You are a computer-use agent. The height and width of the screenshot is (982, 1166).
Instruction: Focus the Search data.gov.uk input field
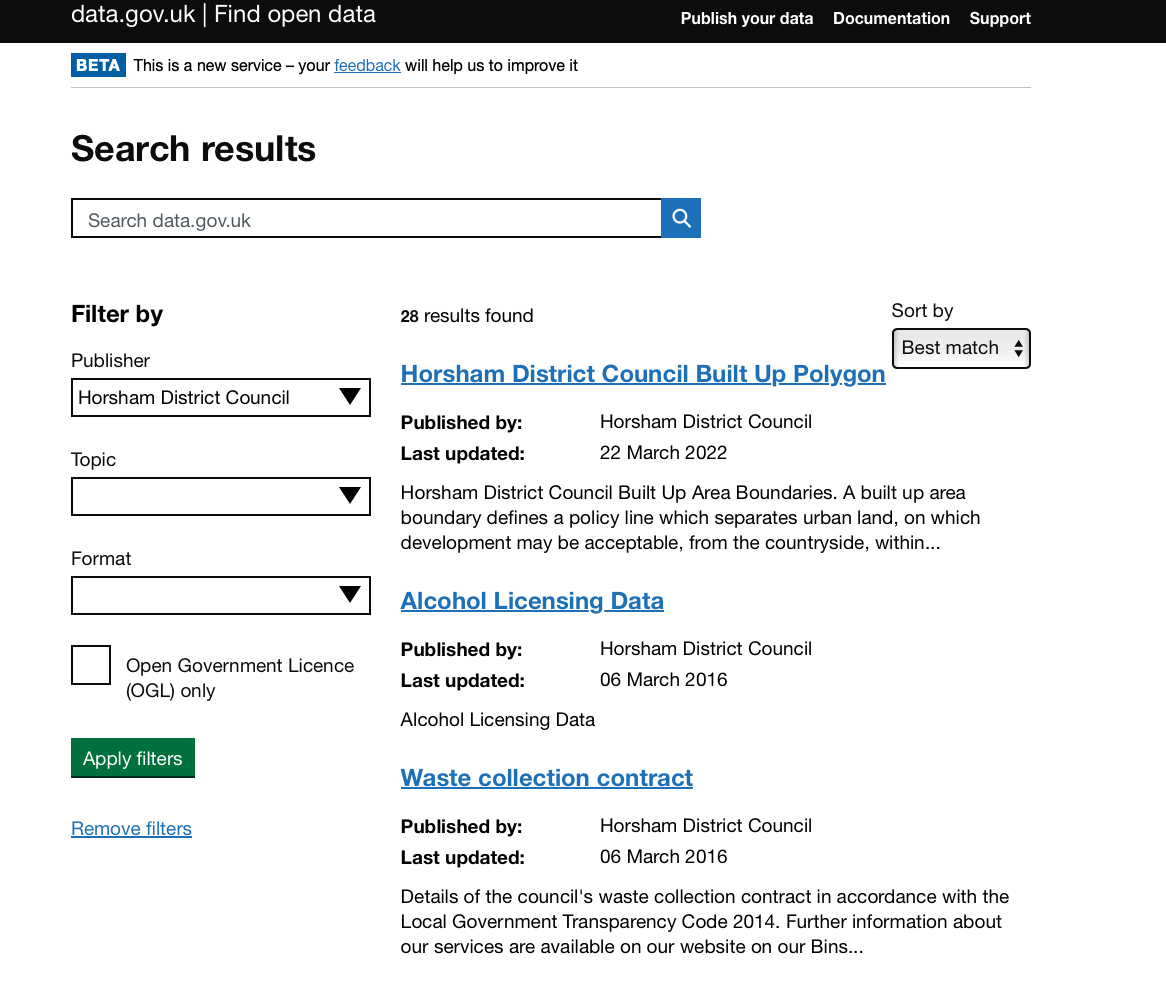(x=366, y=219)
